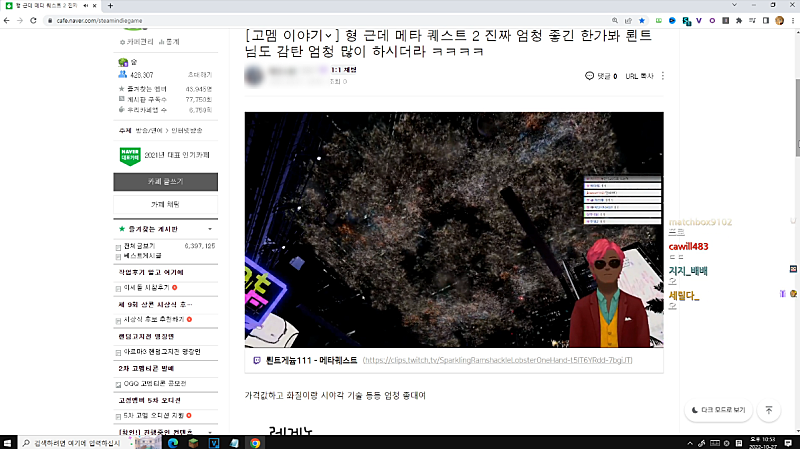
Task: Open the 댓글 0 comments link
Action: [x=601, y=76]
